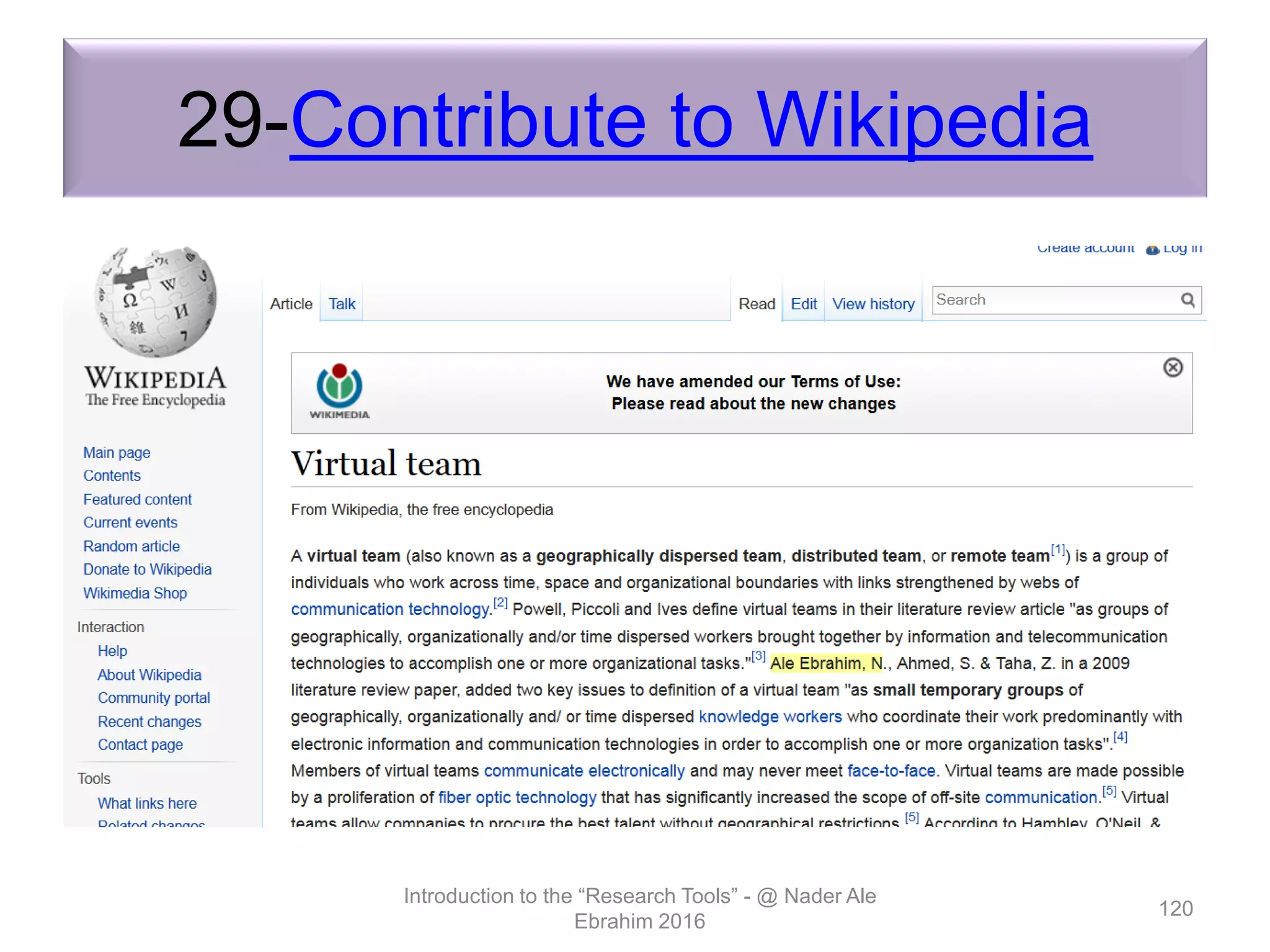The image size is (1270, 952).
Task: Click the Tools section heading
Action: [94, 779]
